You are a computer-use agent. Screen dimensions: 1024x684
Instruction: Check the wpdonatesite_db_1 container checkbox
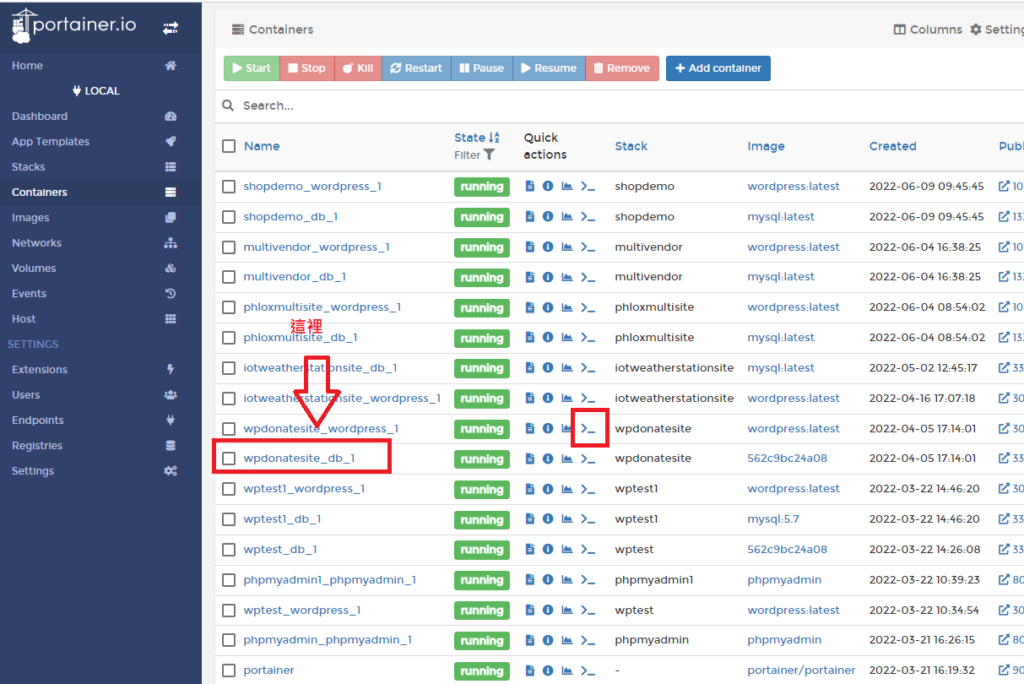click(229, 459)
